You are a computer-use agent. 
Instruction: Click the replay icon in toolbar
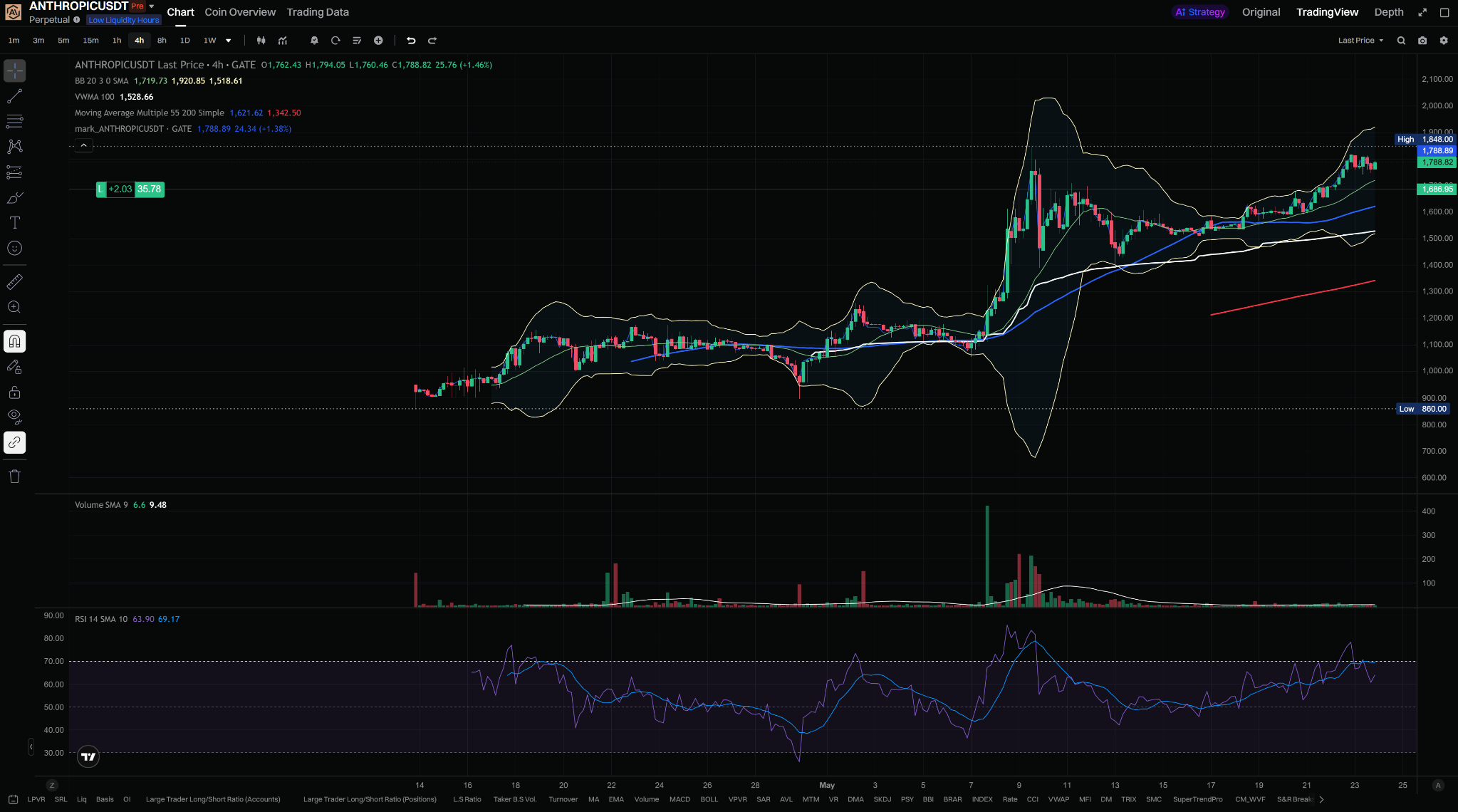tap(335, 41)
